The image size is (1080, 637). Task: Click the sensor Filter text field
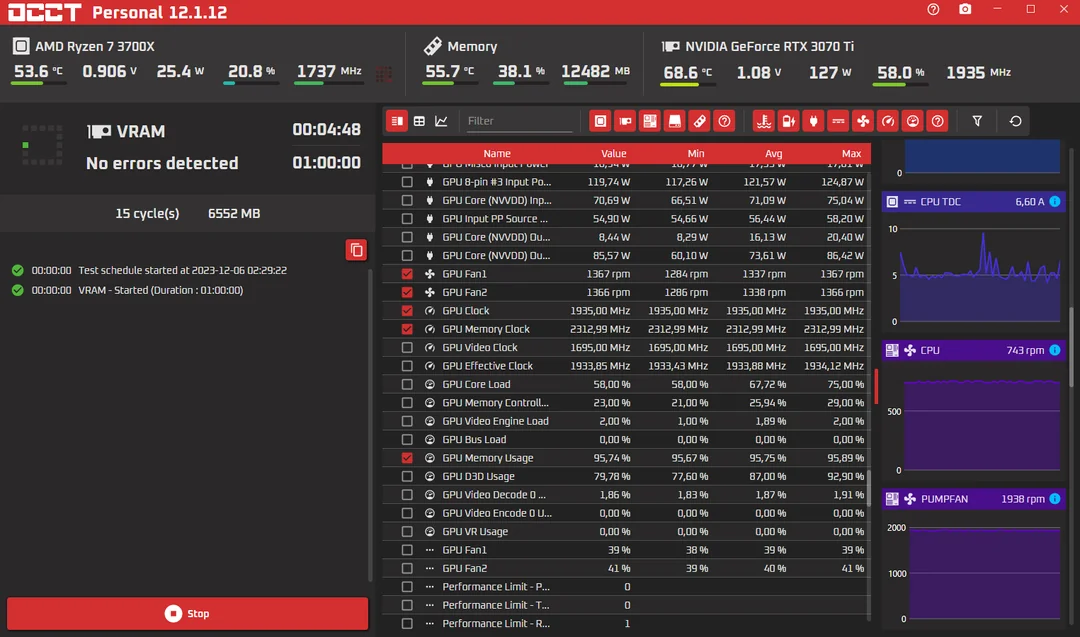point(519,121)
